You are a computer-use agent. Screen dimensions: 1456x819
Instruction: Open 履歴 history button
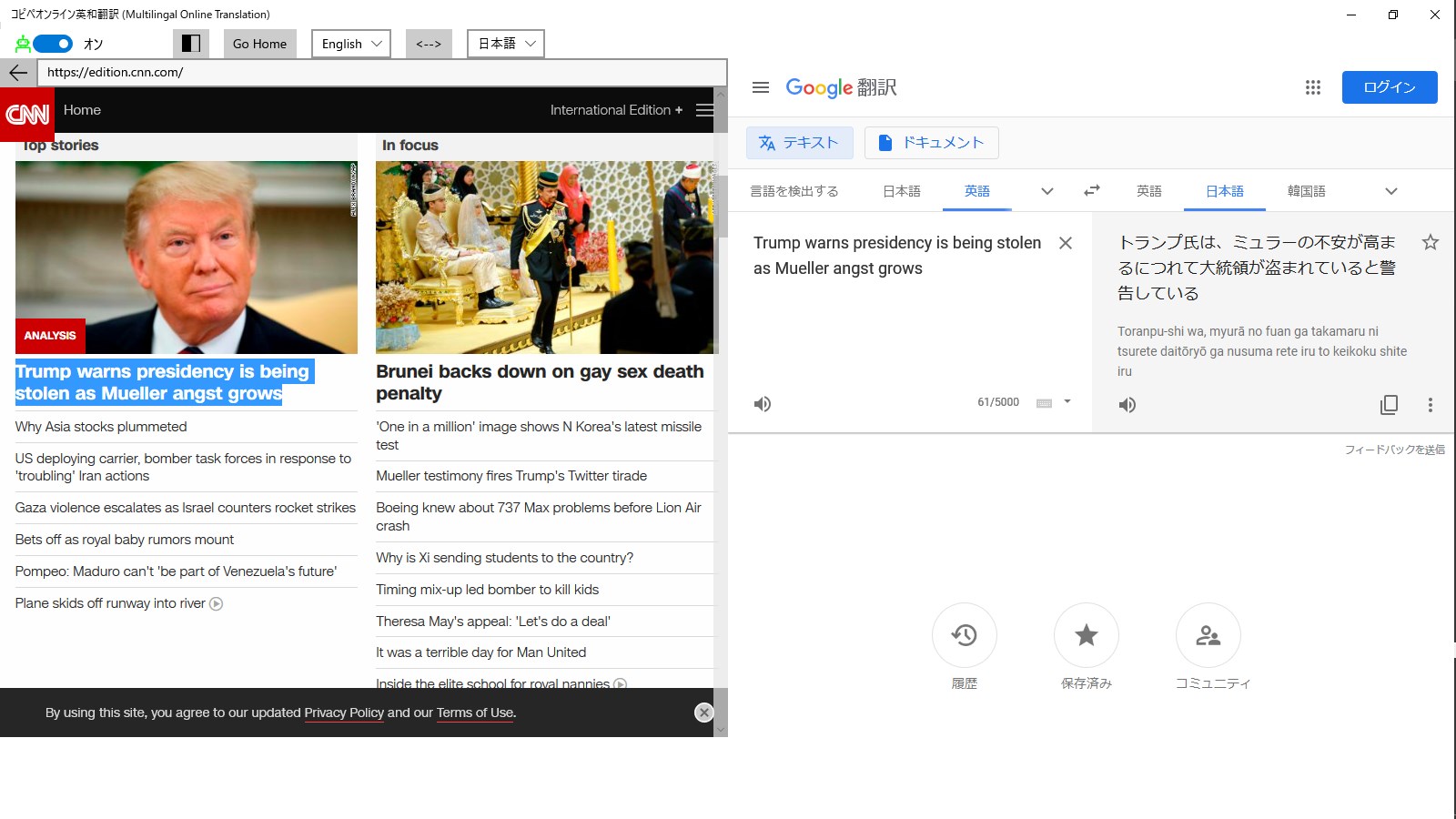pos(965,635)
